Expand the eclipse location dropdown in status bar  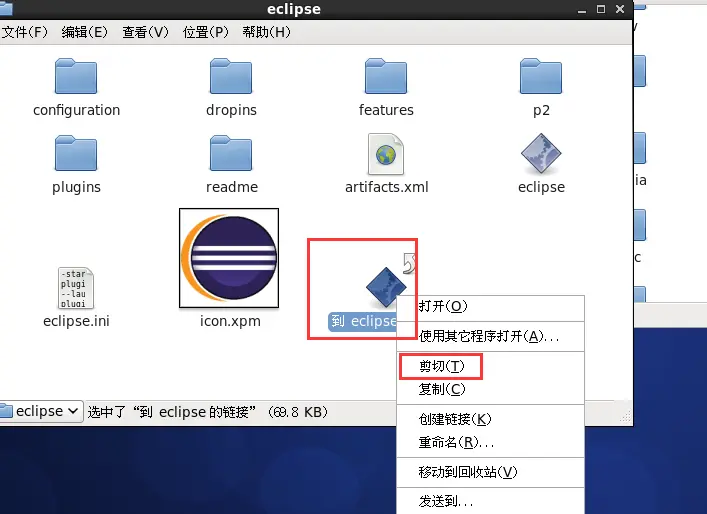pos(41,411)
